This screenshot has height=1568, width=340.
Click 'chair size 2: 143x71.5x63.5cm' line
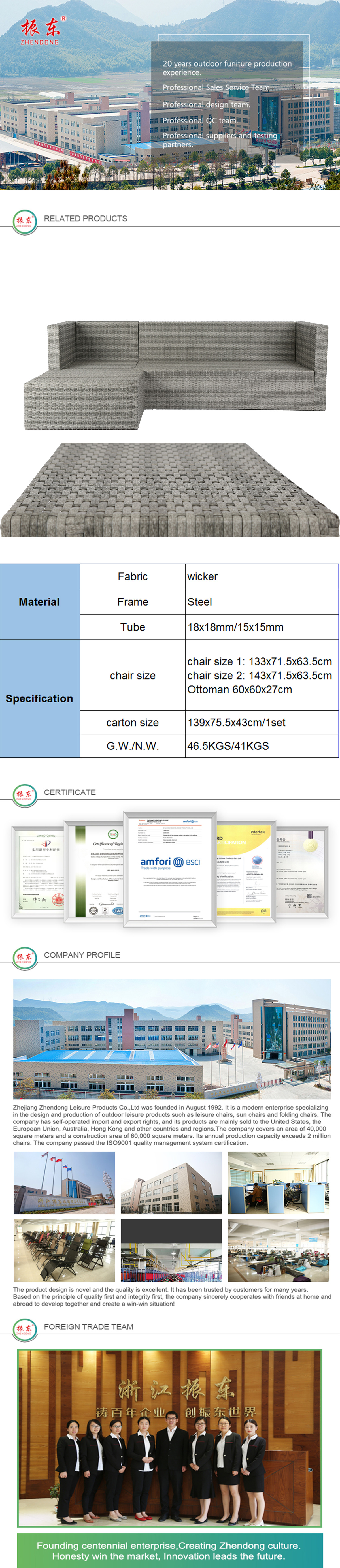[260, 676]
